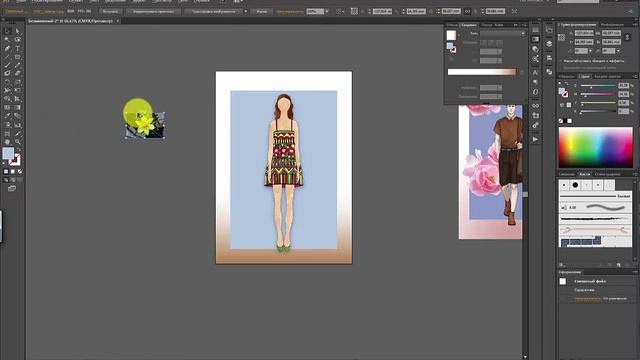Select the Selection (black arrow) tool
The width and height of the screenshot is (640, 360).
click(x=7, y=31)
